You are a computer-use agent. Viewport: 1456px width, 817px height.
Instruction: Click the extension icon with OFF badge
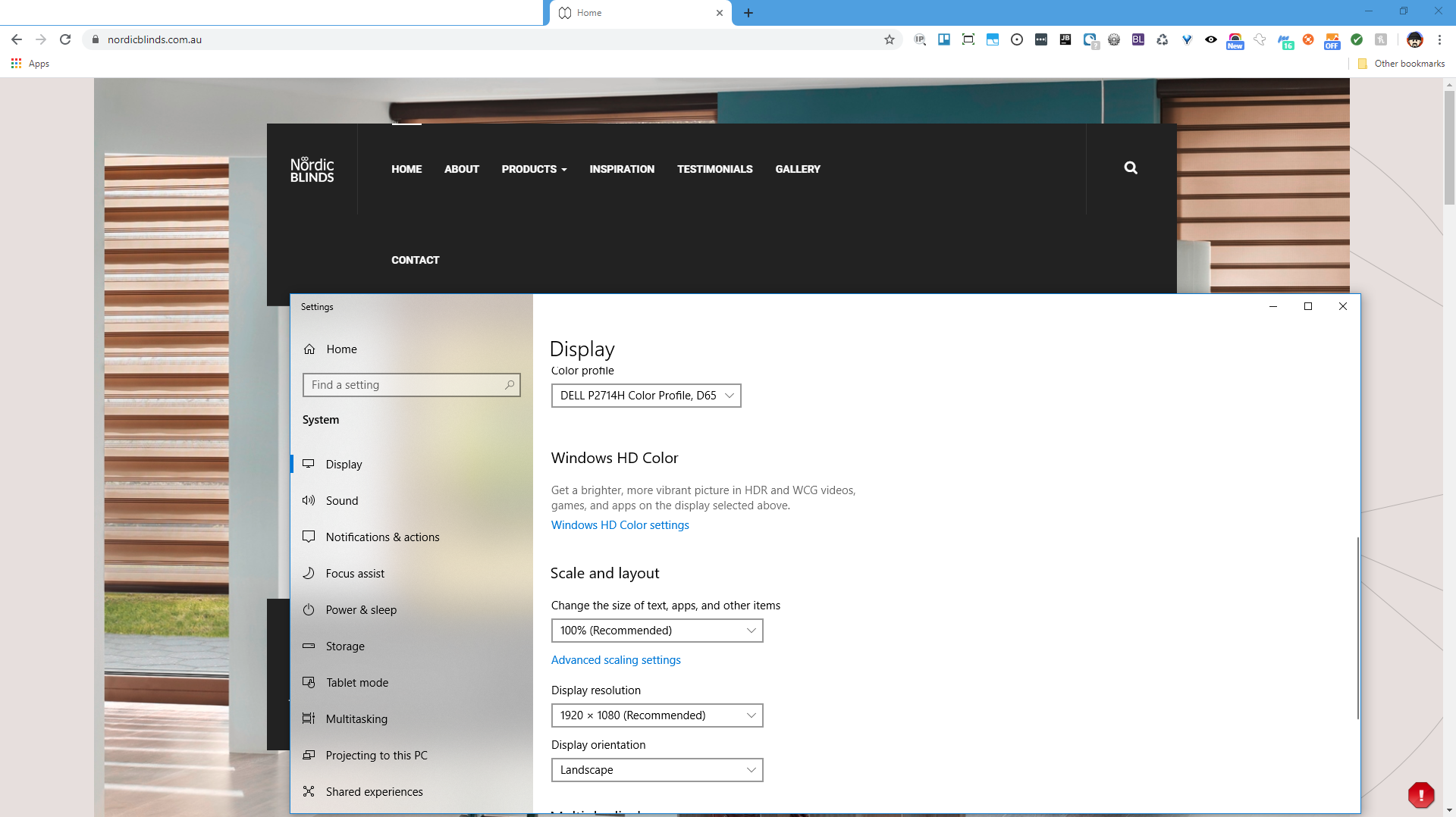click(x=1332, y=41)
